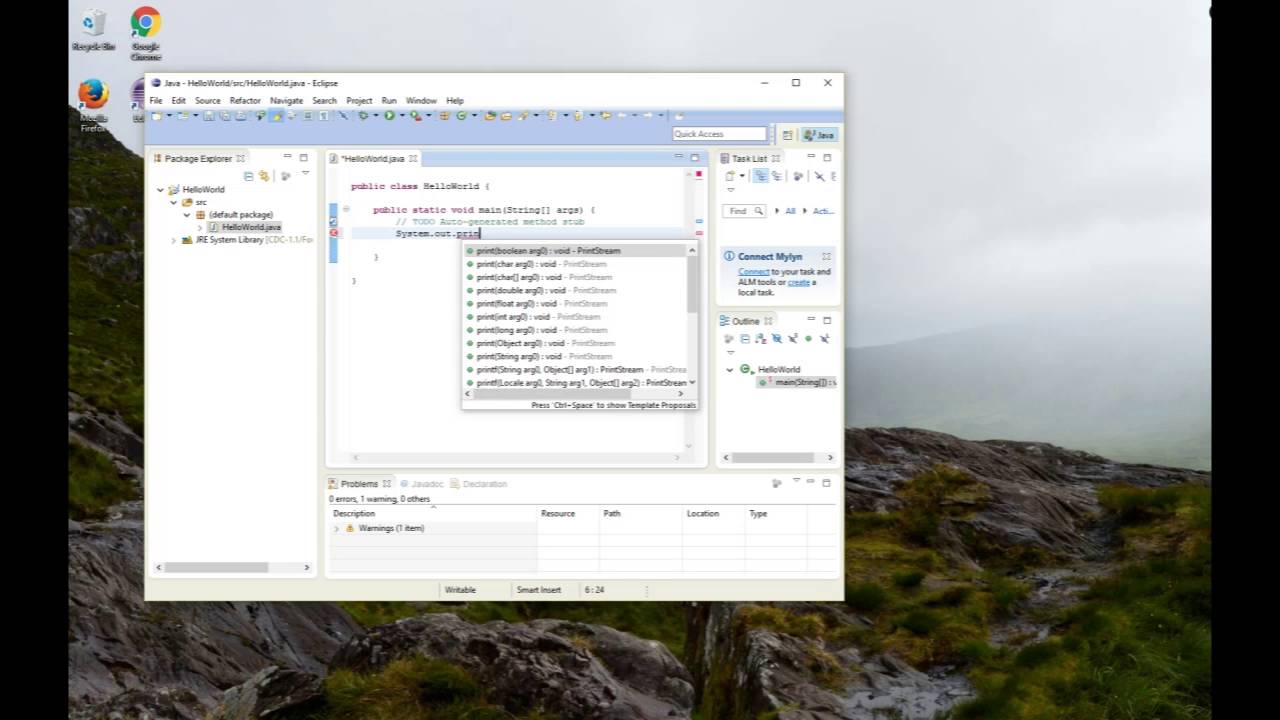Click Collapse All in Package Explorer
This screenshot has width=1280, height=720.
[249, 175]
